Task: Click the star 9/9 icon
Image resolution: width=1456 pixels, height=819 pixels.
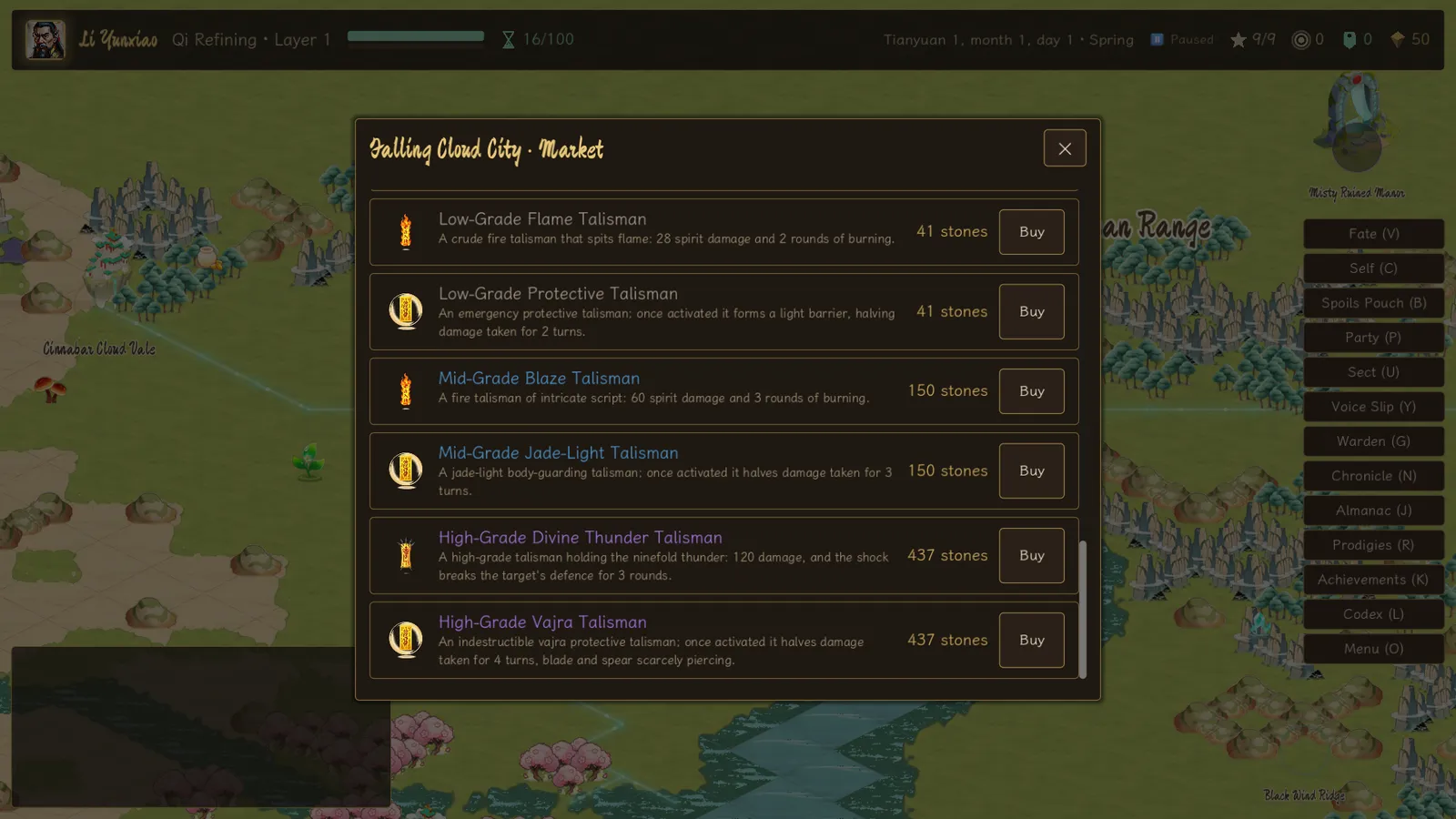Action: click(x=1239, y=40)
